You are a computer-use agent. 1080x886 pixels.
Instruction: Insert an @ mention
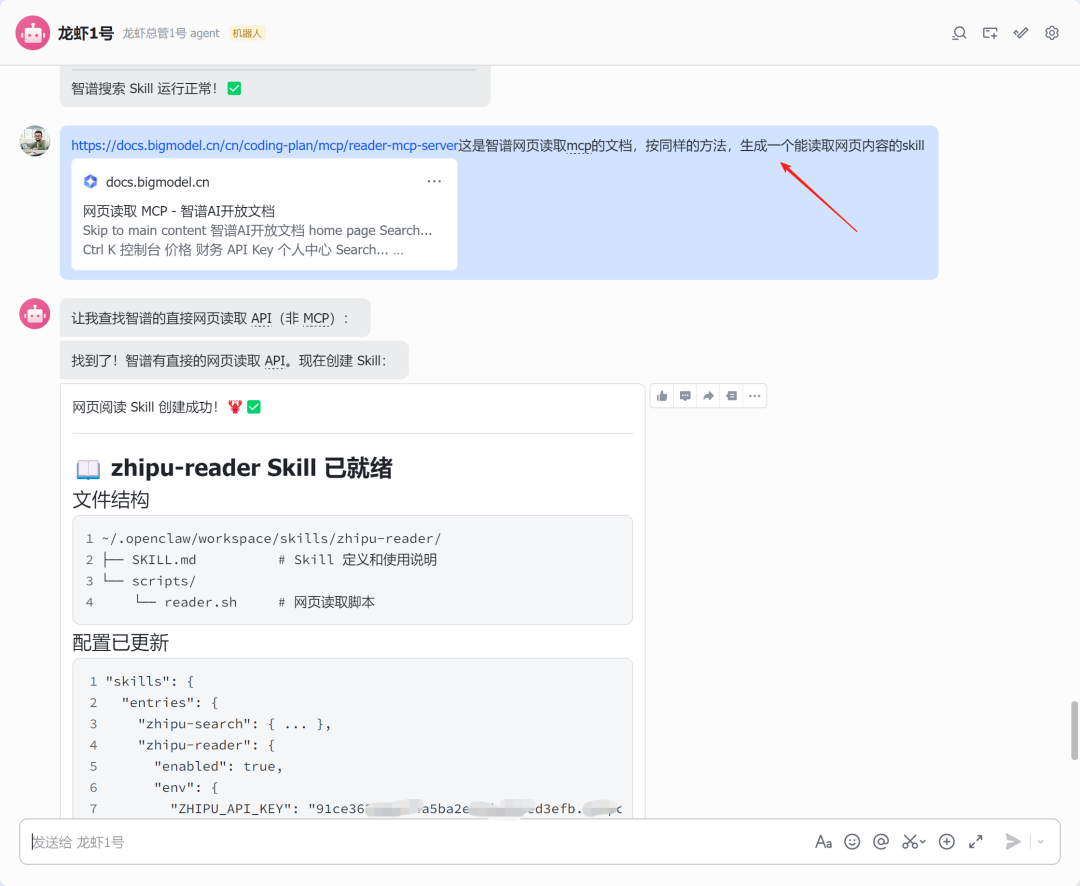tap(881, 842)
